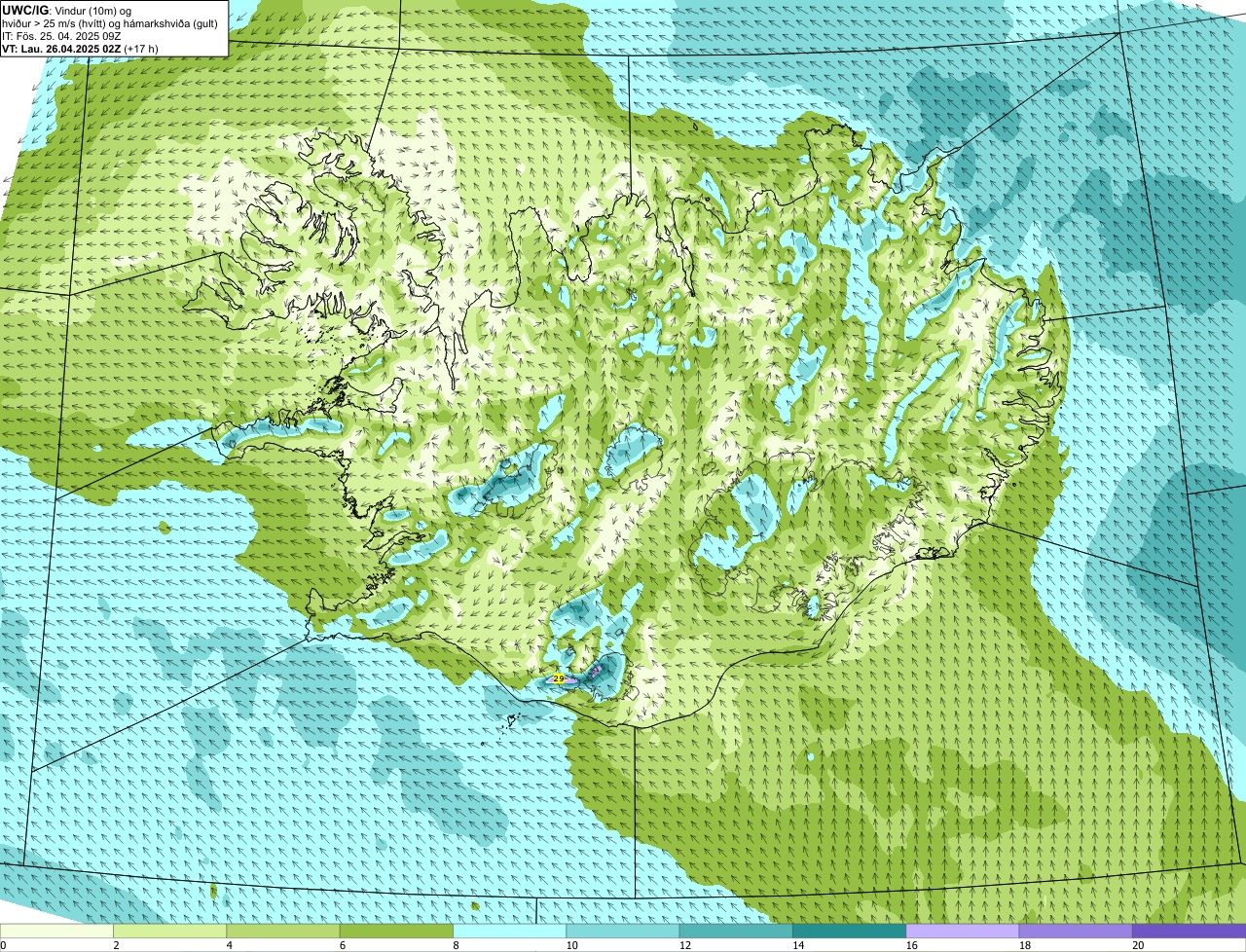Click the legend tick label "12"
Viewport: 1246px width, 952px height.
coord(684,945)
